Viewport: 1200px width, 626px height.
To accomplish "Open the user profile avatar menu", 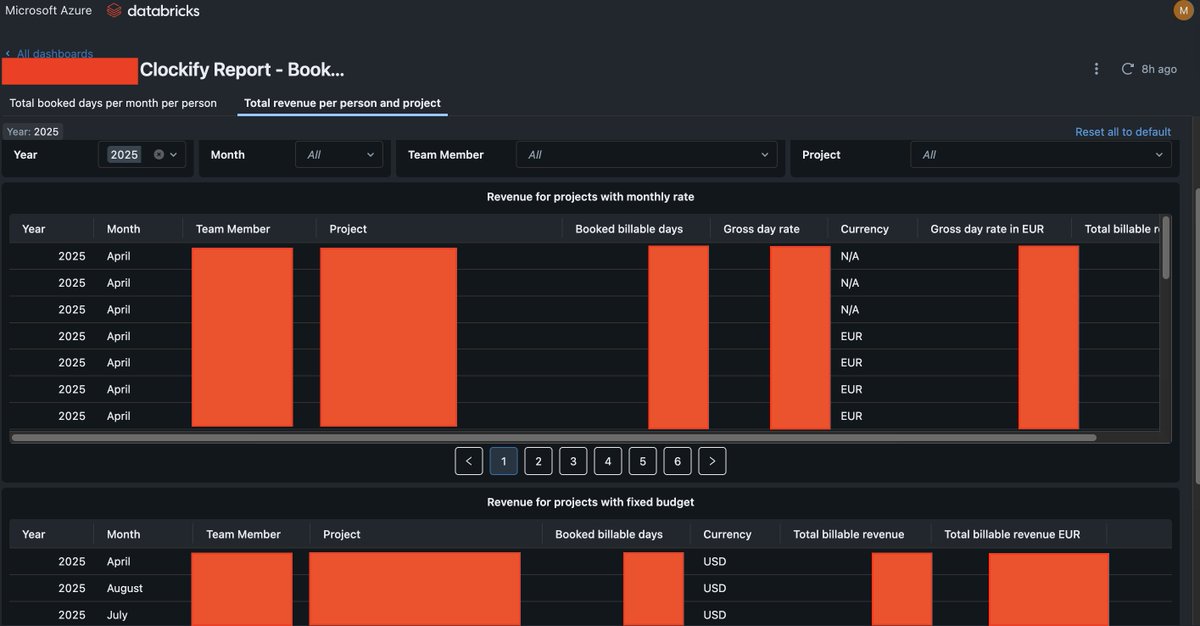I will click(x=1181, y=10).
